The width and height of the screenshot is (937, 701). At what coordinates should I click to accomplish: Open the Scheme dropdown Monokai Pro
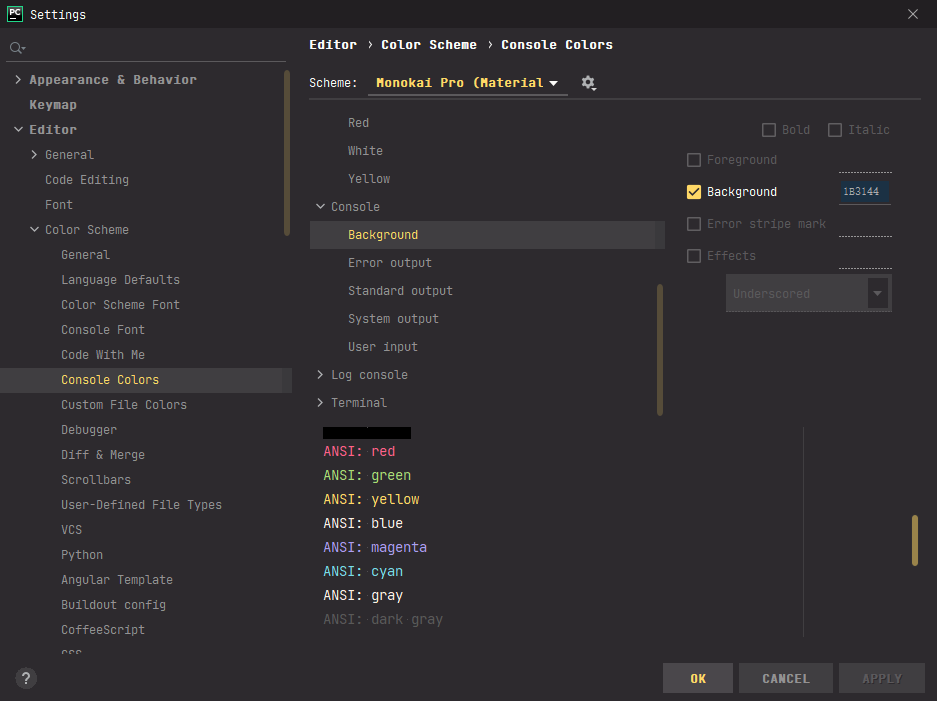[467, 83]
